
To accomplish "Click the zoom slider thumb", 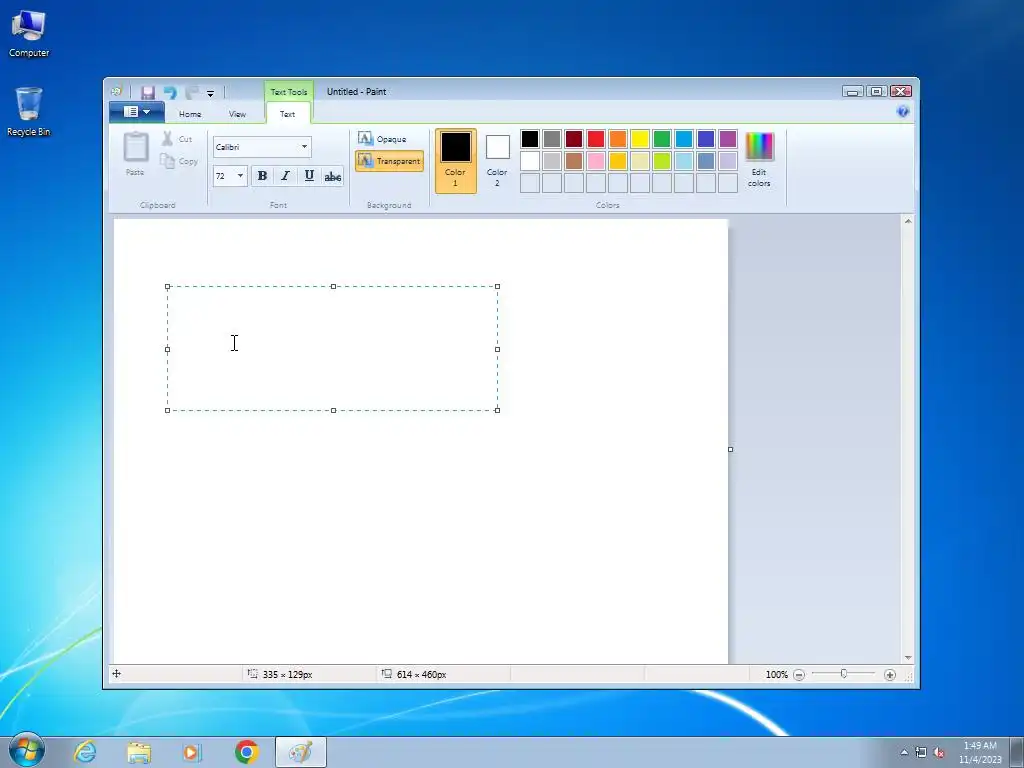I will coord(844,673).
